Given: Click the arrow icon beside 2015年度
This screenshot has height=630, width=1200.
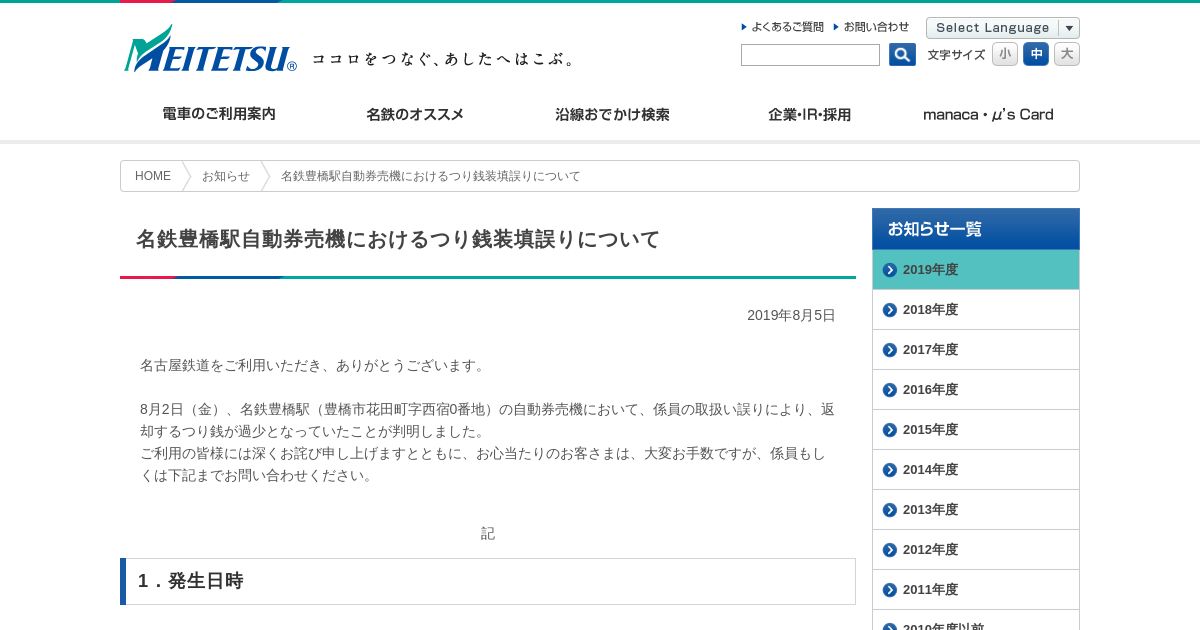Looking at the screenshot, I should (890, 430).
